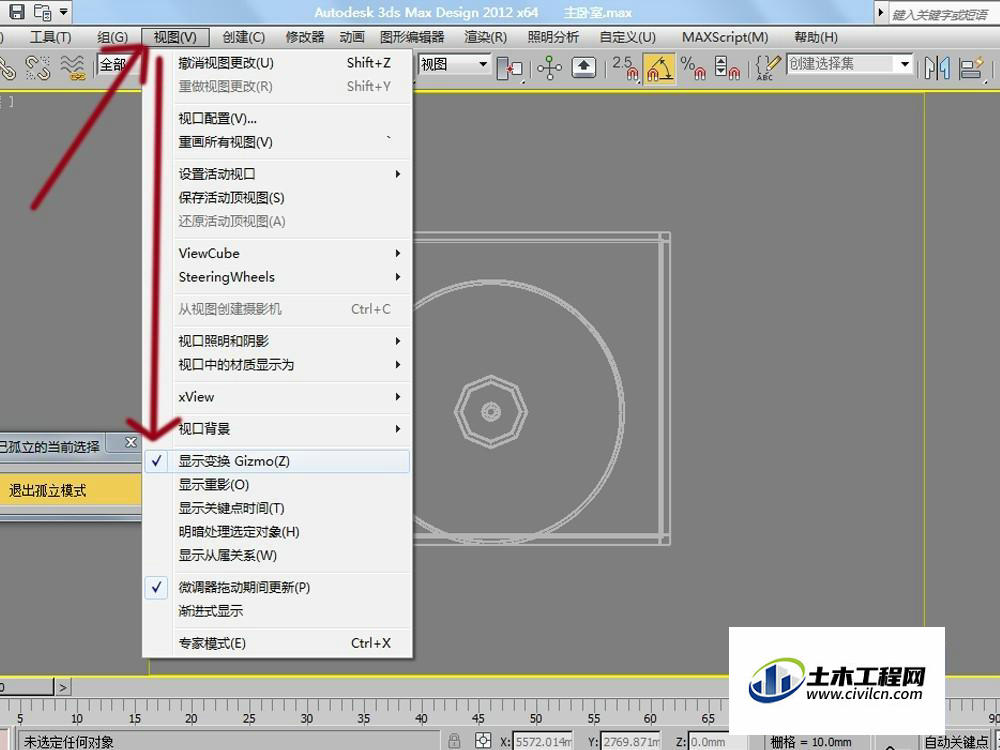Uncheck 微调器拖动期间更新(P) option
This screenshot has height=750, width=1000.
click(277, 587)
